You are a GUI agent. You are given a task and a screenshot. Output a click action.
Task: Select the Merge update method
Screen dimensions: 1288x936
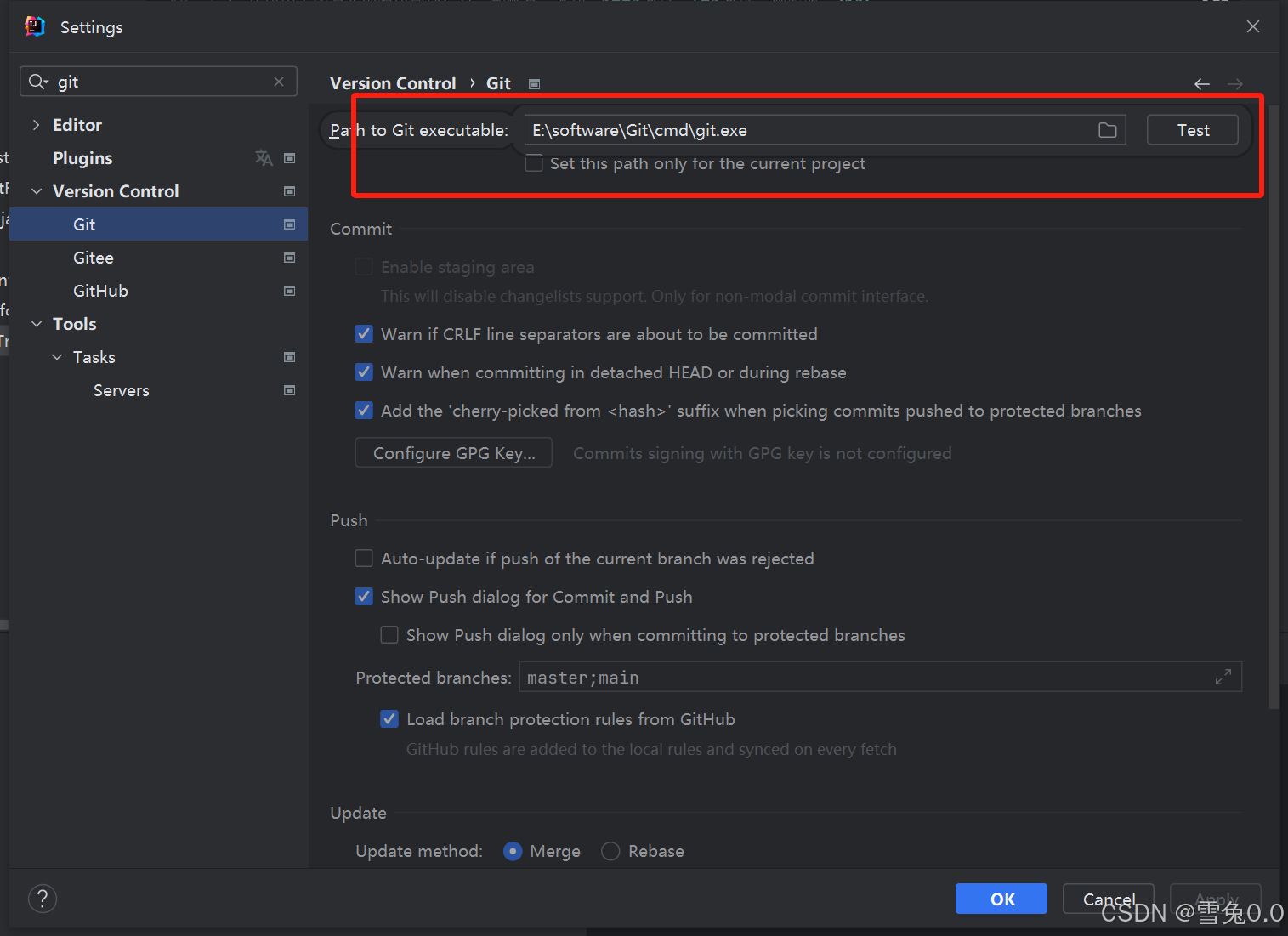(x=513, y=851)
